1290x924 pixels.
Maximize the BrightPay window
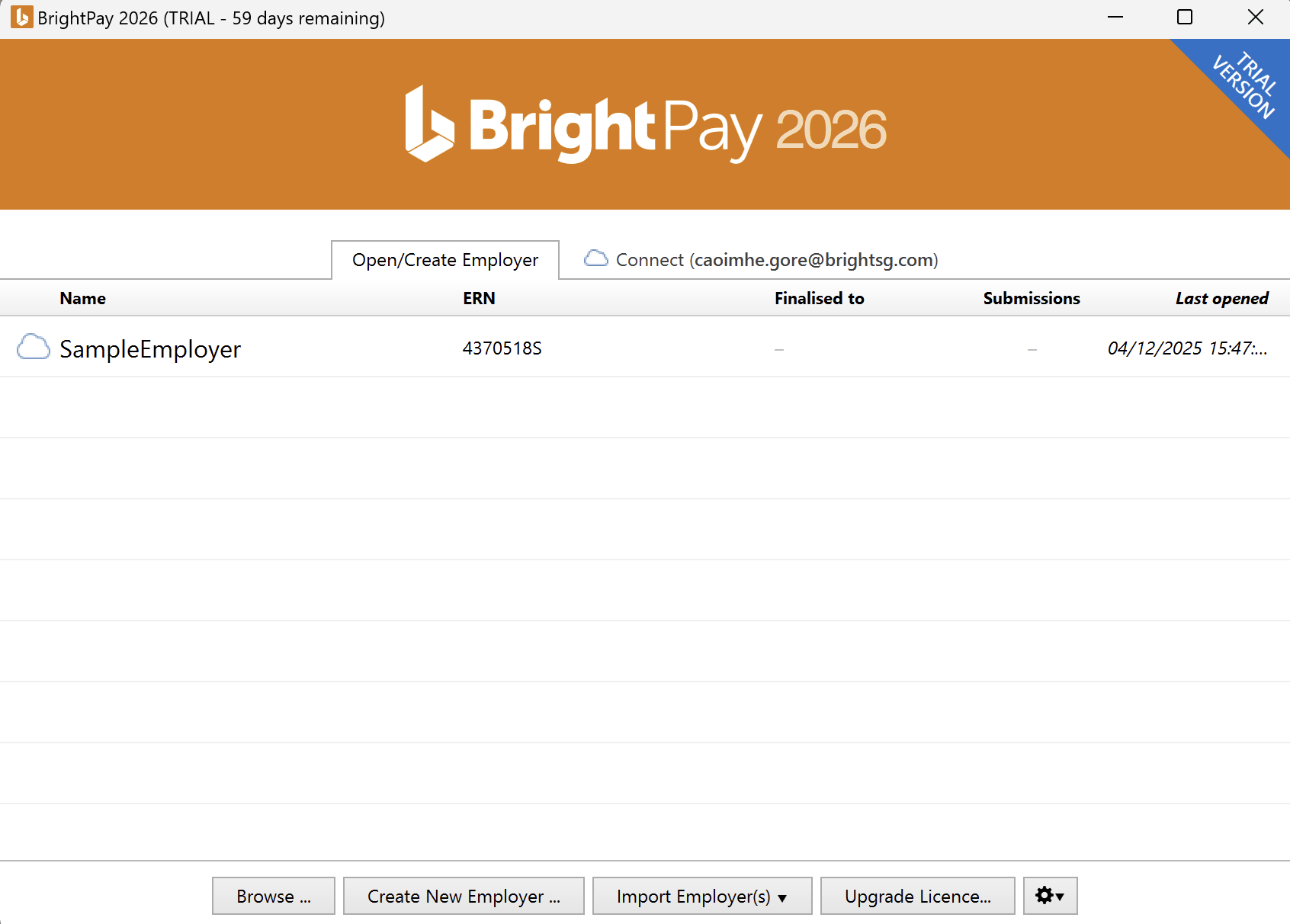tap(1184, 18)
